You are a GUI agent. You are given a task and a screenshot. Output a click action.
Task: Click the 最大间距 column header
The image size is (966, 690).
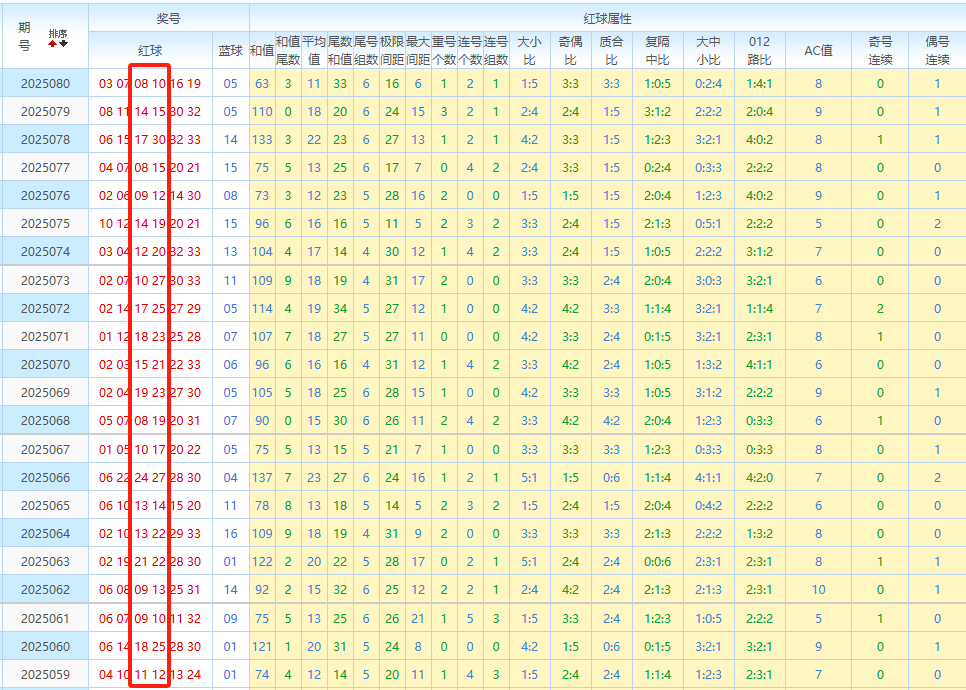pos(418,51)
